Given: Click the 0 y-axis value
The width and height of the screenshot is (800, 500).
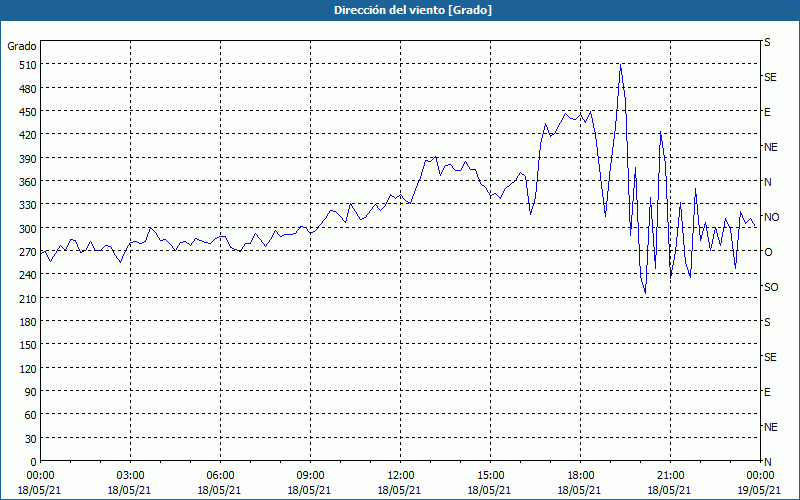Looking at the screenshot, I should pos(34,462).
